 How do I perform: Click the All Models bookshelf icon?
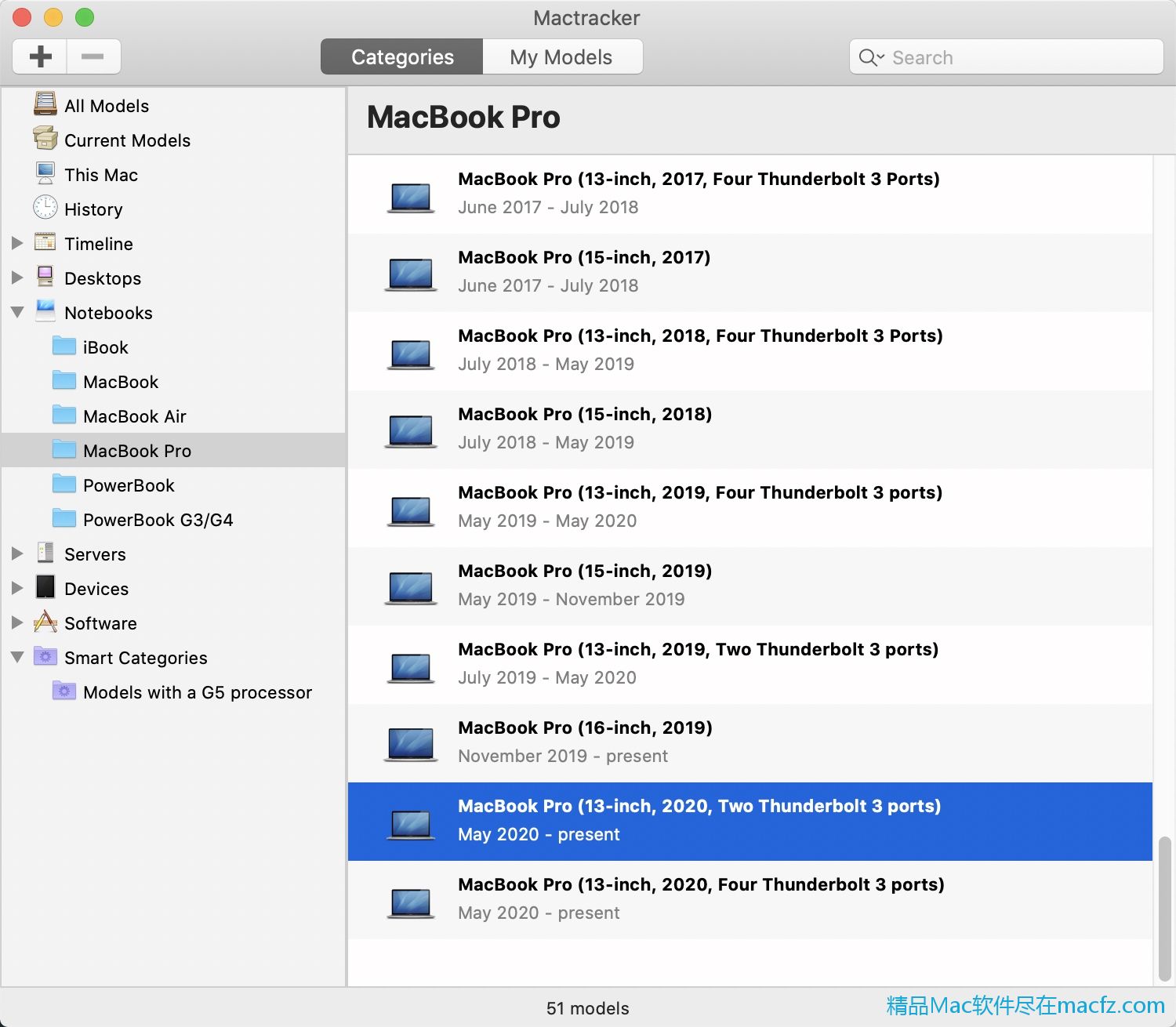pos(45,105)
